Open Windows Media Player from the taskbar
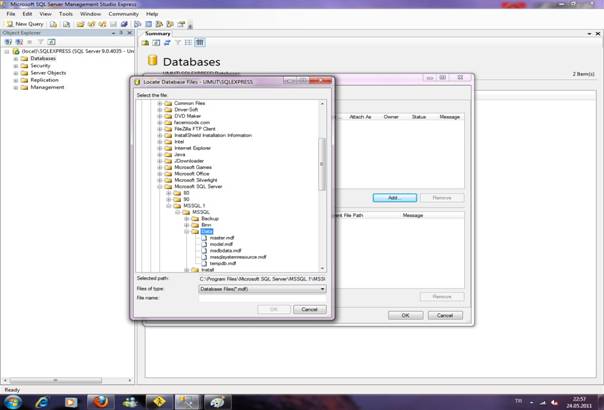 pyautogui.click(x=71, y=402)
